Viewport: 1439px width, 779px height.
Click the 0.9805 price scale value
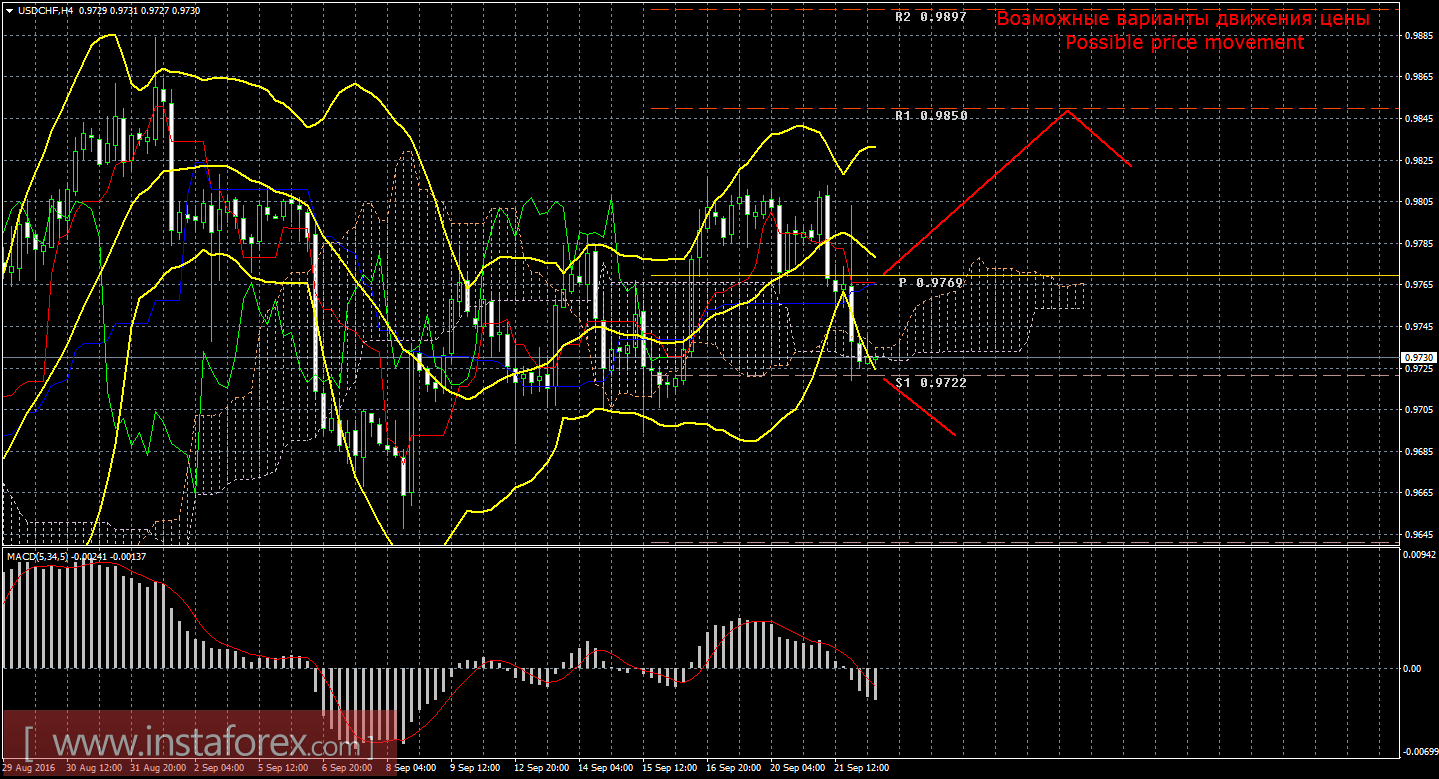pos(1420,201)
